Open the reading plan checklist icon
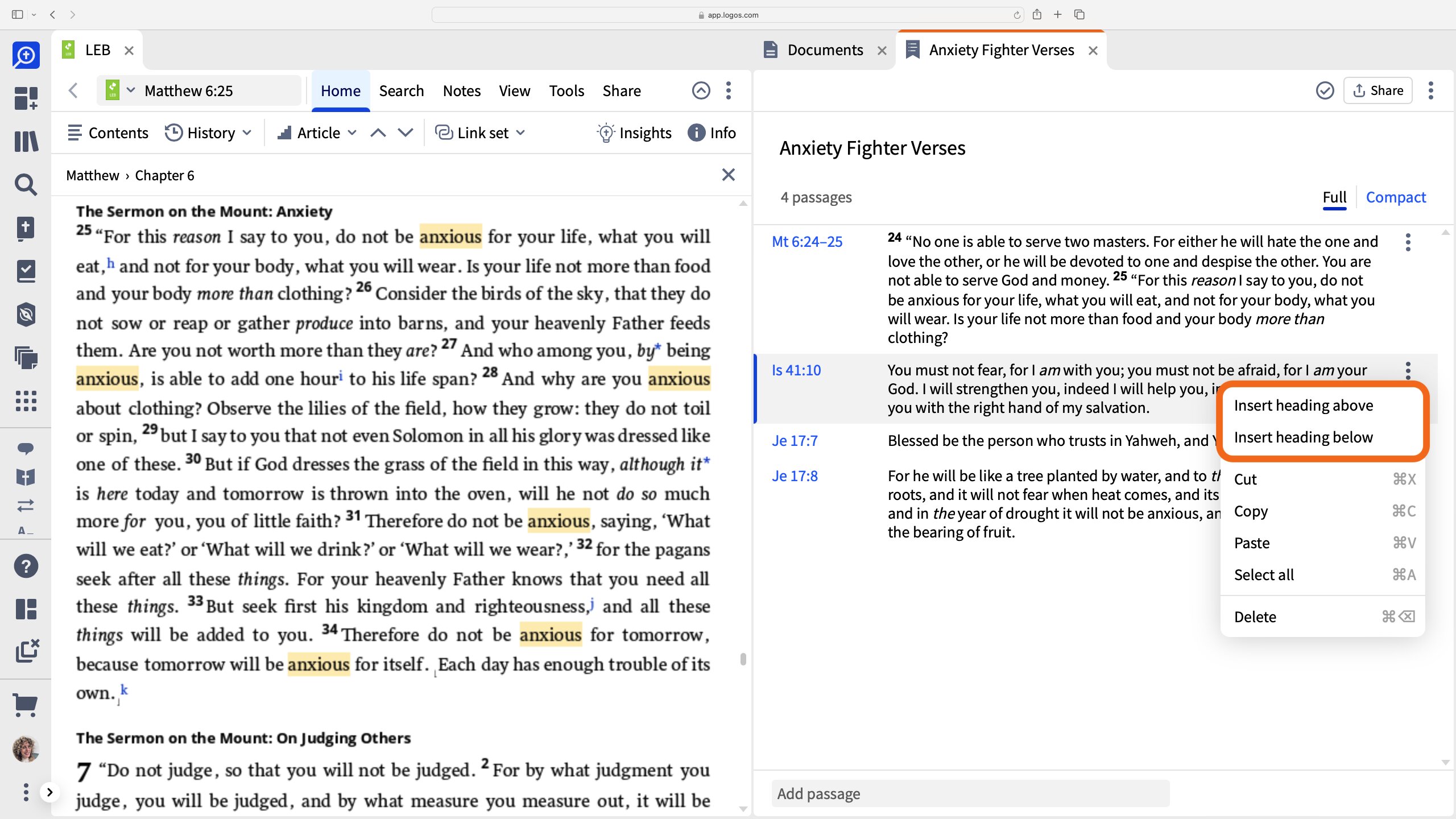Screen dimensions: 1456x819 click(x=26, y=271)
